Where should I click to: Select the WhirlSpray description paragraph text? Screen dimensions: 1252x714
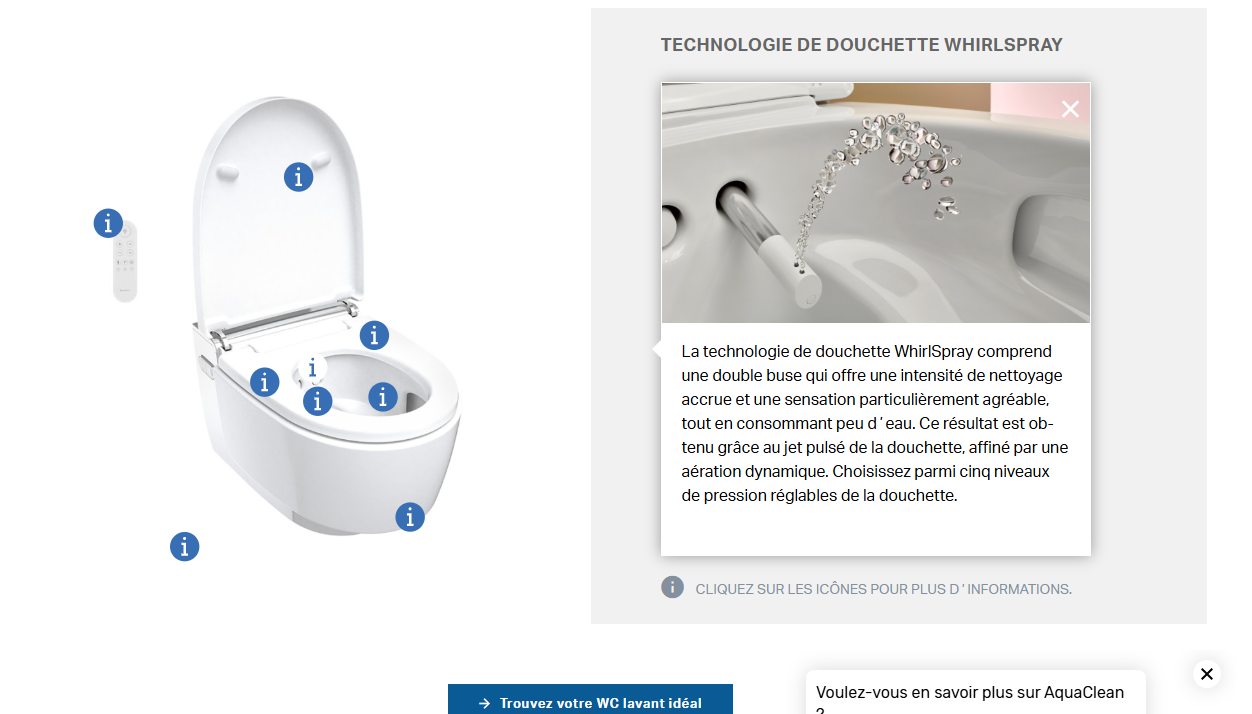pyautogui.click(x=875, y=424)
